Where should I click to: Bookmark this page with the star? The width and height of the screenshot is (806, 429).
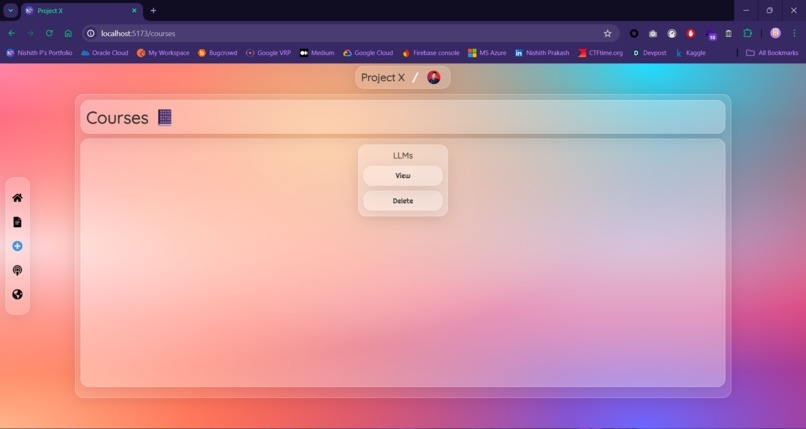click(608, 33)
